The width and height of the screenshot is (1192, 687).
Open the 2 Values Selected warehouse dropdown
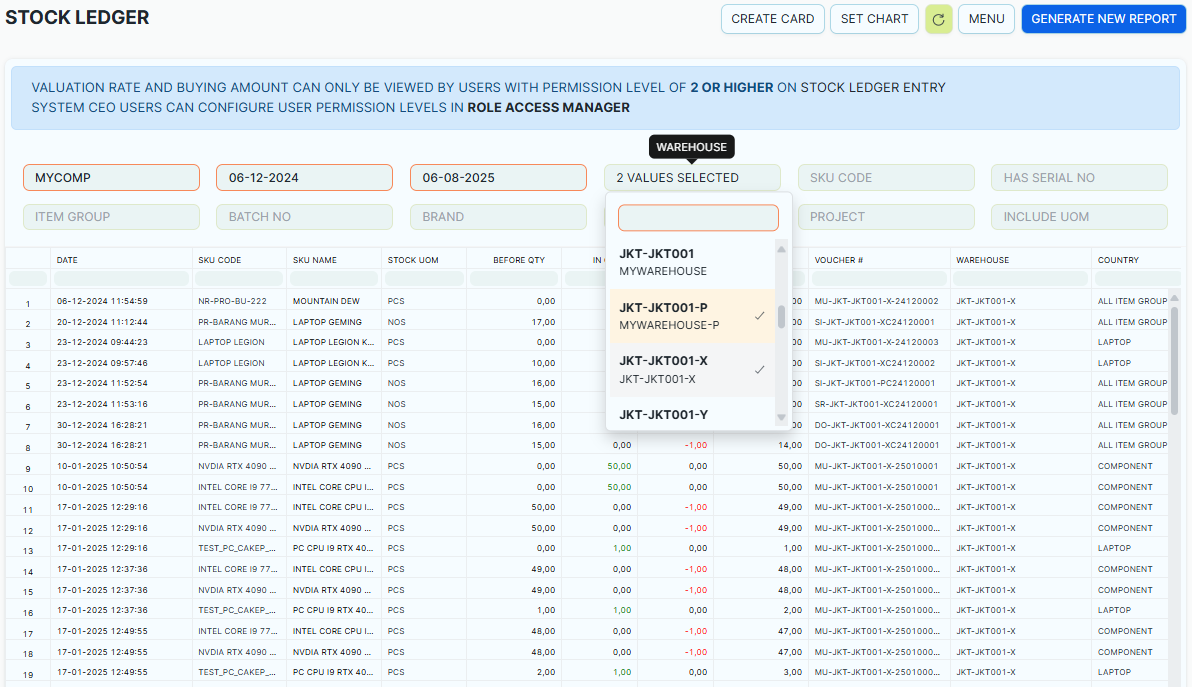(x=693, y=178)
